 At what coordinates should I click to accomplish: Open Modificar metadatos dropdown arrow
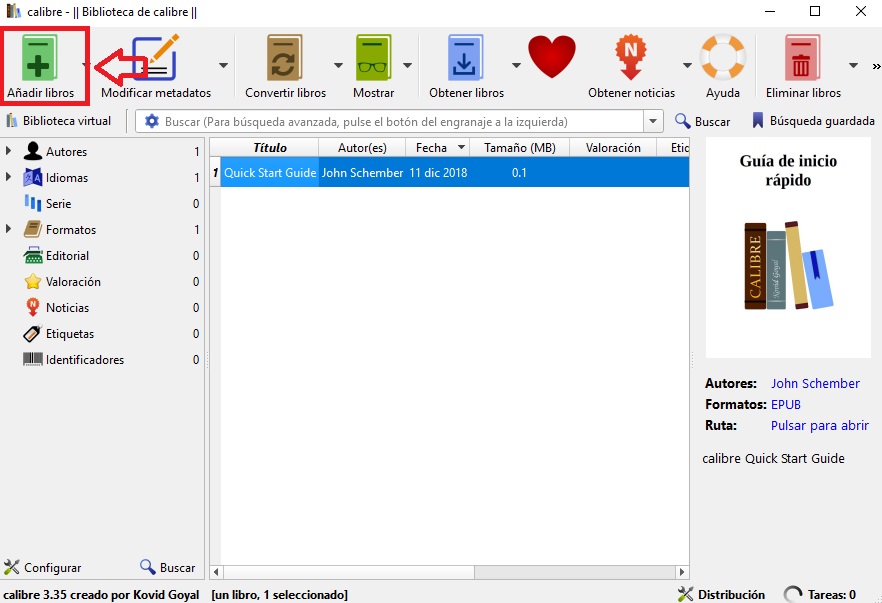223,65
